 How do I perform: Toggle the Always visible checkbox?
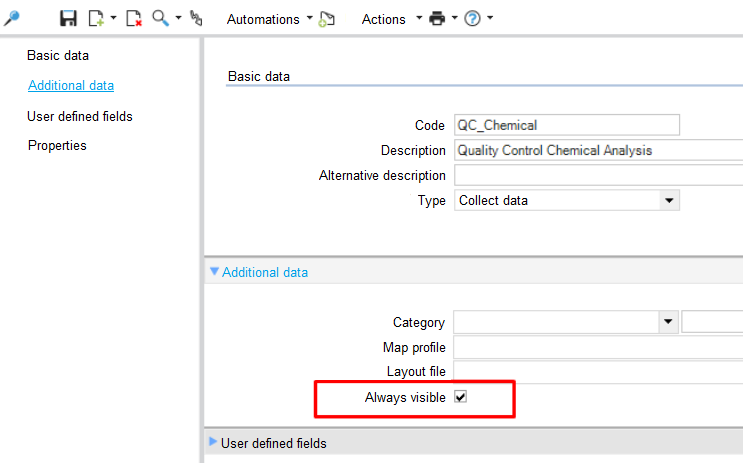click(461, 397)
